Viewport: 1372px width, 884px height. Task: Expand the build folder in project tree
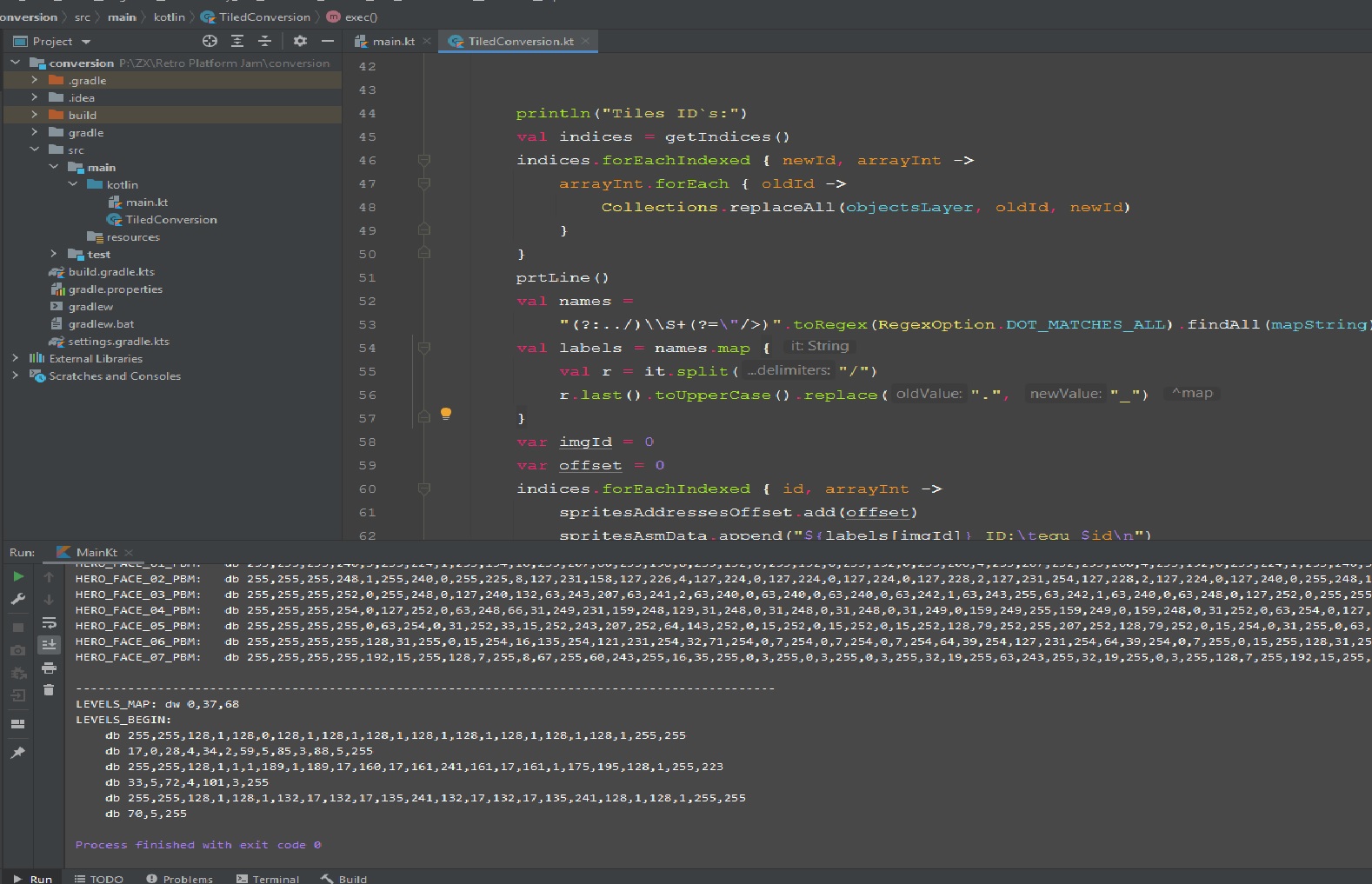click(35, 115)
